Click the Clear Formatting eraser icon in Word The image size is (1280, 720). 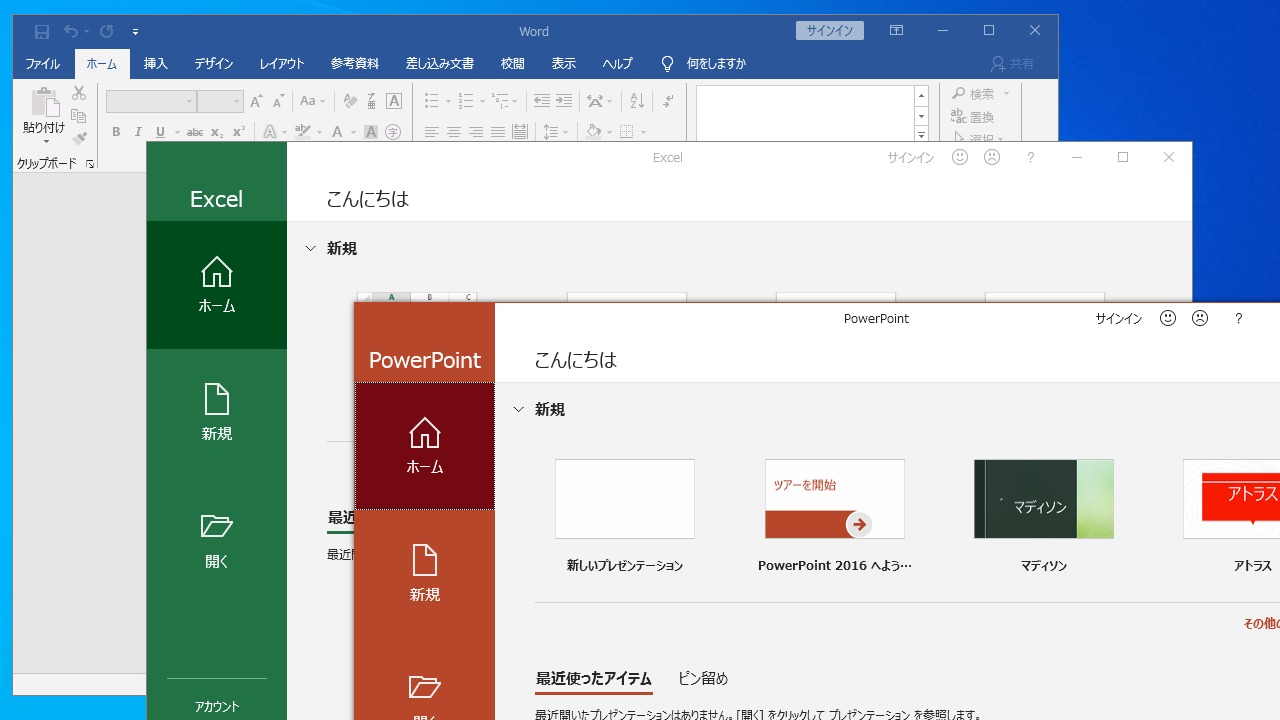[350, 101]
